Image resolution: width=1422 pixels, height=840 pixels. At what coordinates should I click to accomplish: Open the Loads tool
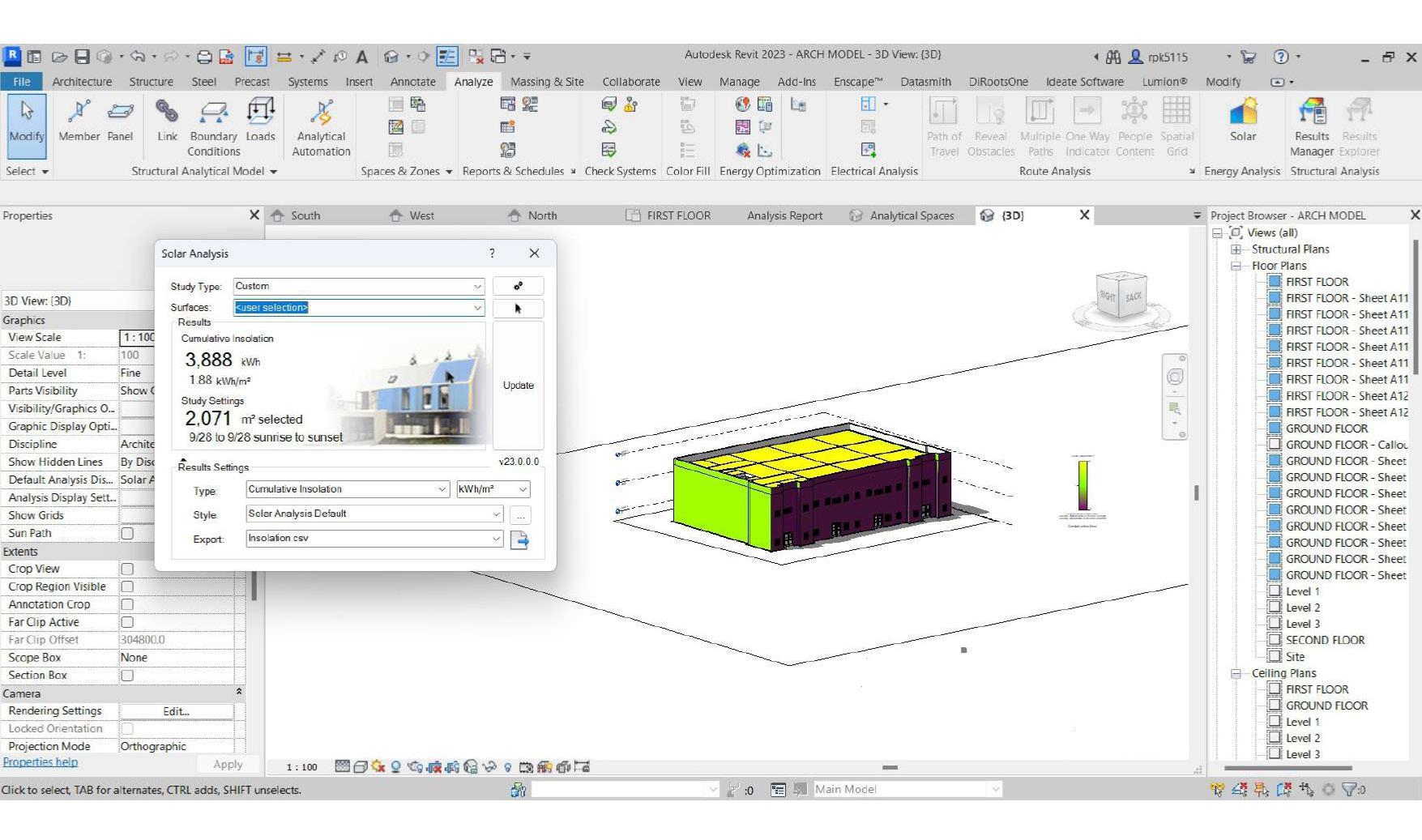260,122
